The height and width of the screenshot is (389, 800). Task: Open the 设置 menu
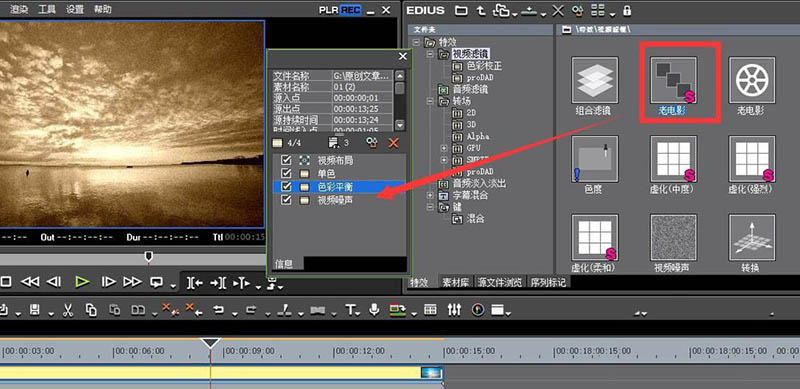[75, 10]
